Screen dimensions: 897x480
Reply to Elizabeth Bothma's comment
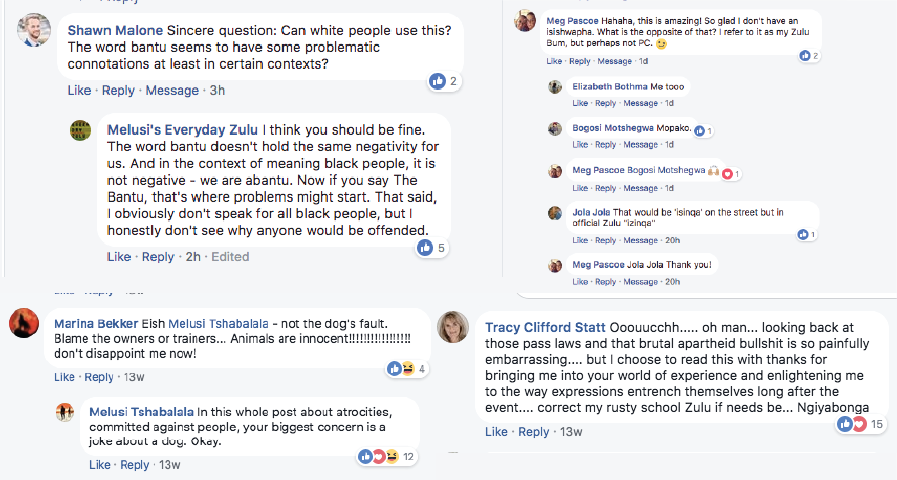click(x=607, y=103)
